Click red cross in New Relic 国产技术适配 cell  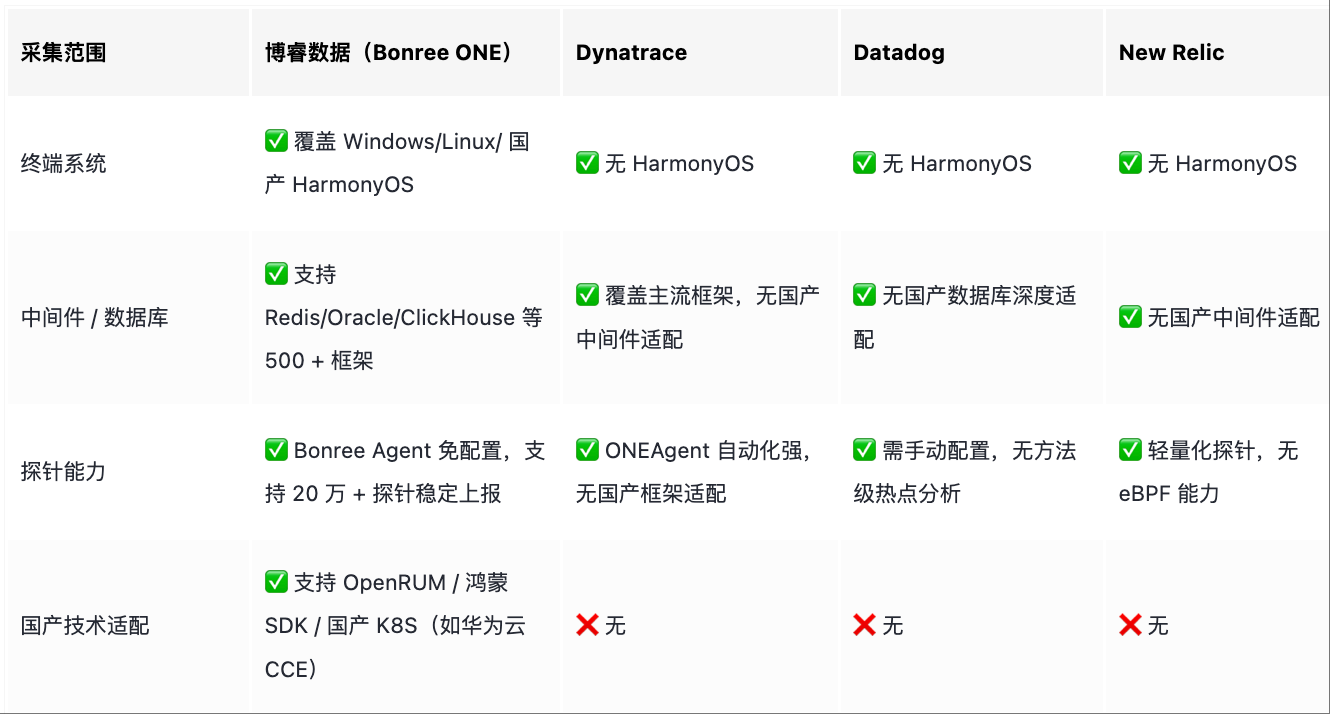[1131, 626]
